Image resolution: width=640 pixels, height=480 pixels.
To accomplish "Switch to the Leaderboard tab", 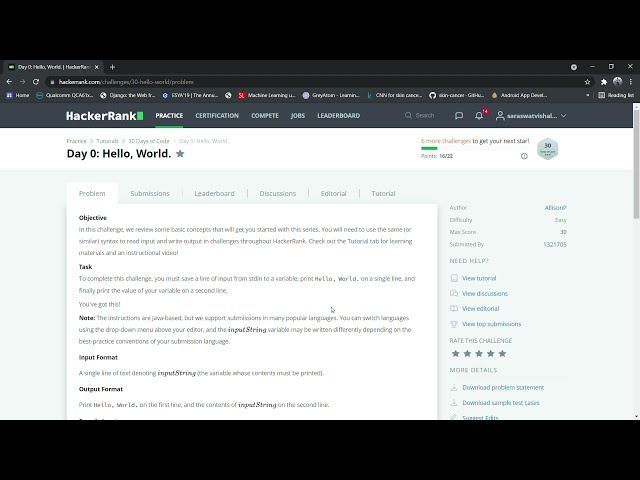I will tap(214, 193).
